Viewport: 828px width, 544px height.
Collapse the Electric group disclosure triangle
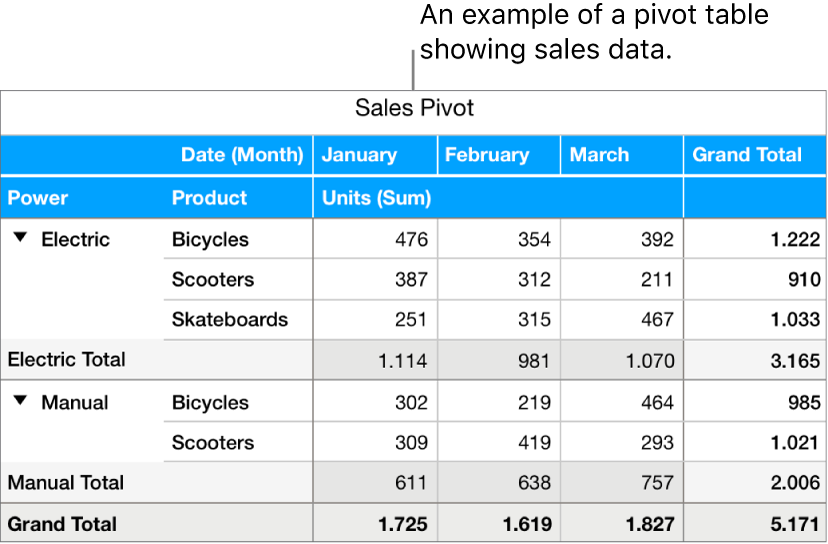21,240
